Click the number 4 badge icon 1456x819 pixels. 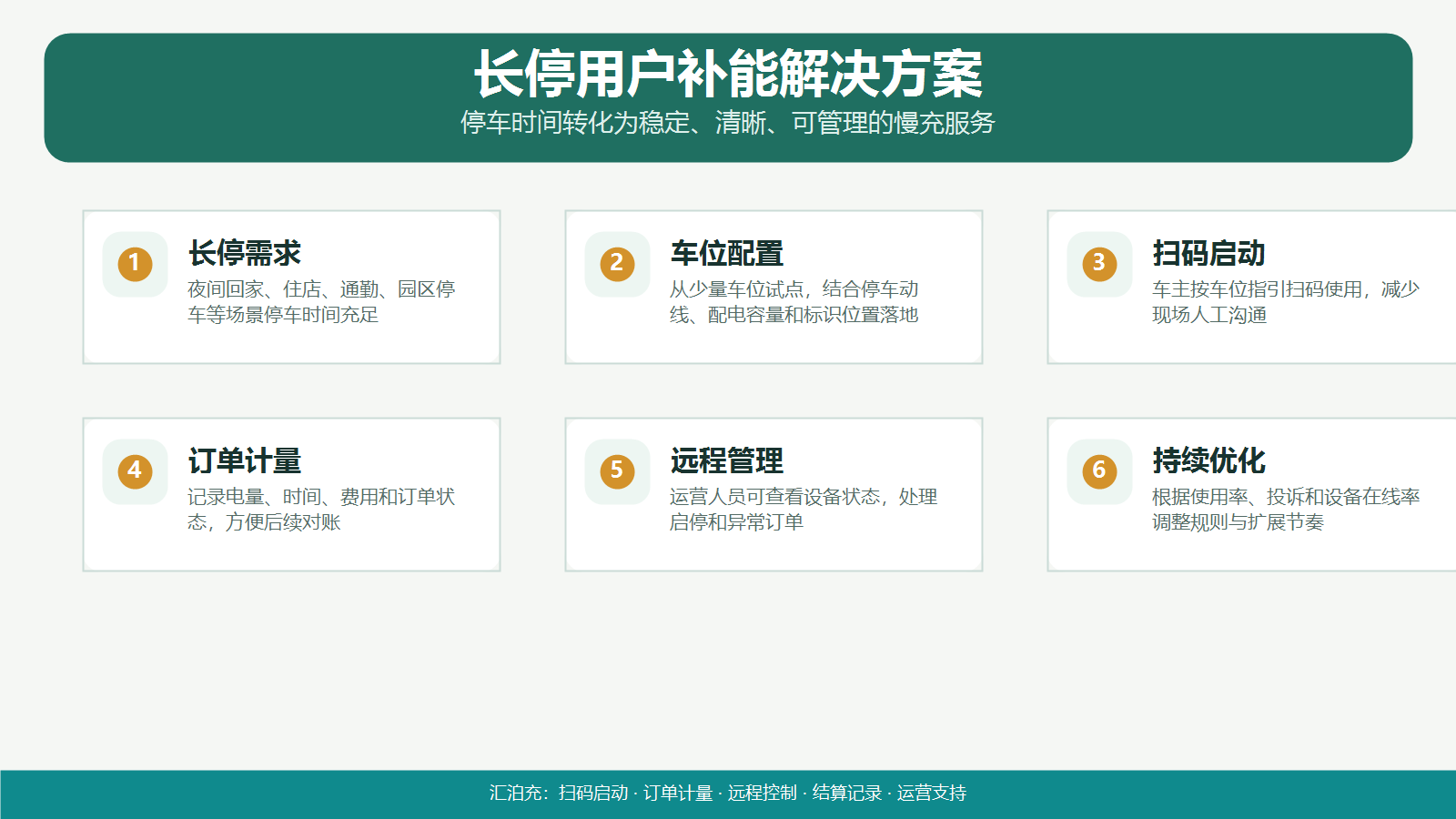(x=135, y=471)
